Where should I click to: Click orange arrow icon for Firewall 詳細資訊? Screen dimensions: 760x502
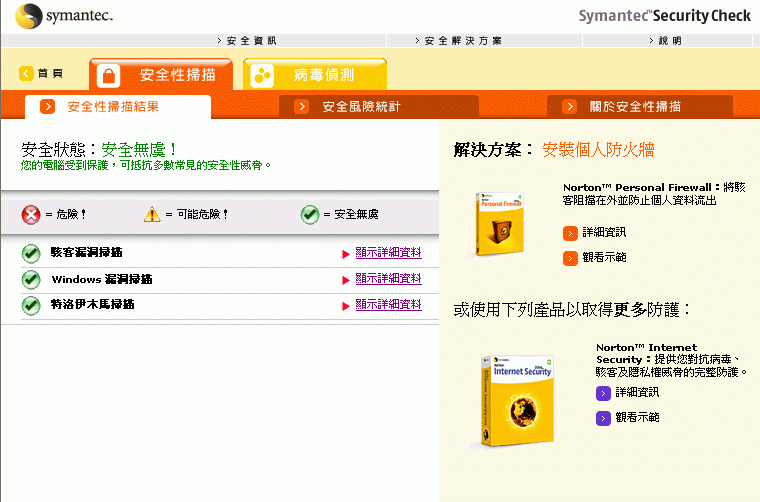point(570,233)
